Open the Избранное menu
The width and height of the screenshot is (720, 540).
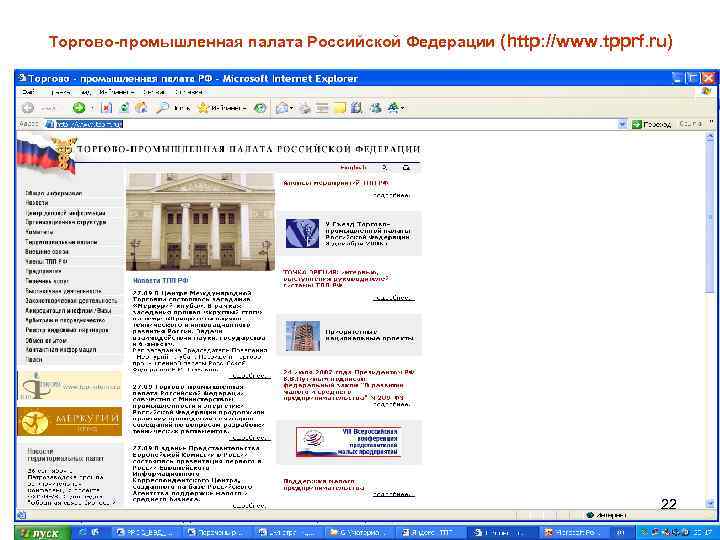coord(116,92)
